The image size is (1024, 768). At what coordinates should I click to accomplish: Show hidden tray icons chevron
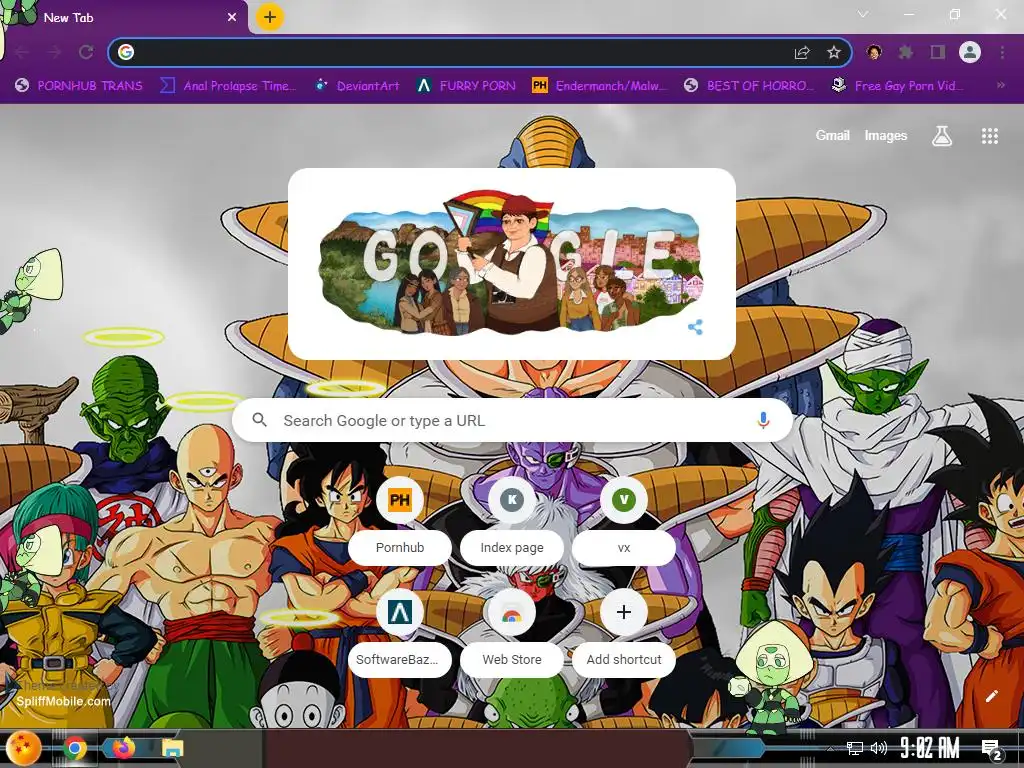coord(831,749)
